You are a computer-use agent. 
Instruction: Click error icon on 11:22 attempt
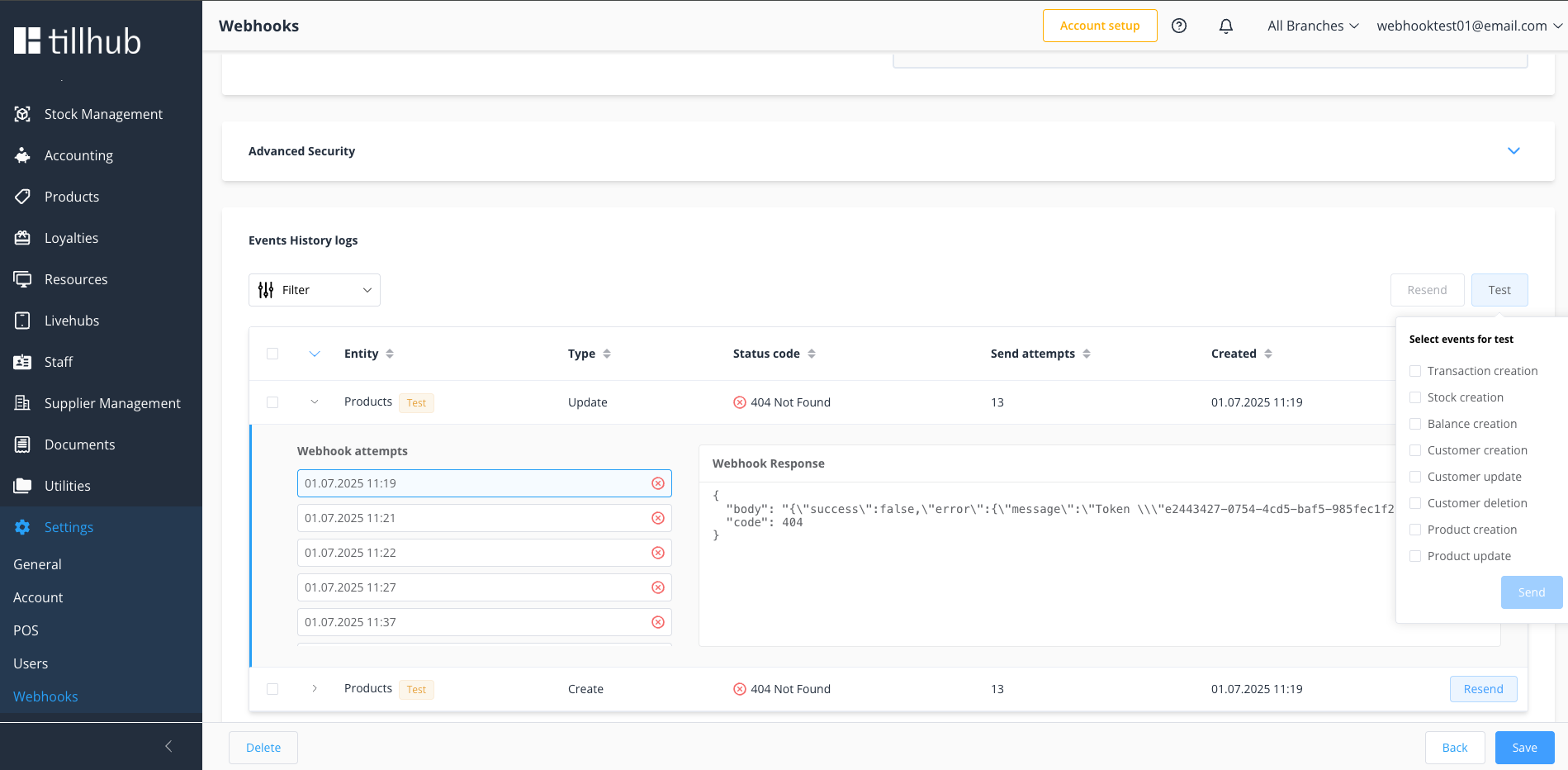[x=658, y=553]
